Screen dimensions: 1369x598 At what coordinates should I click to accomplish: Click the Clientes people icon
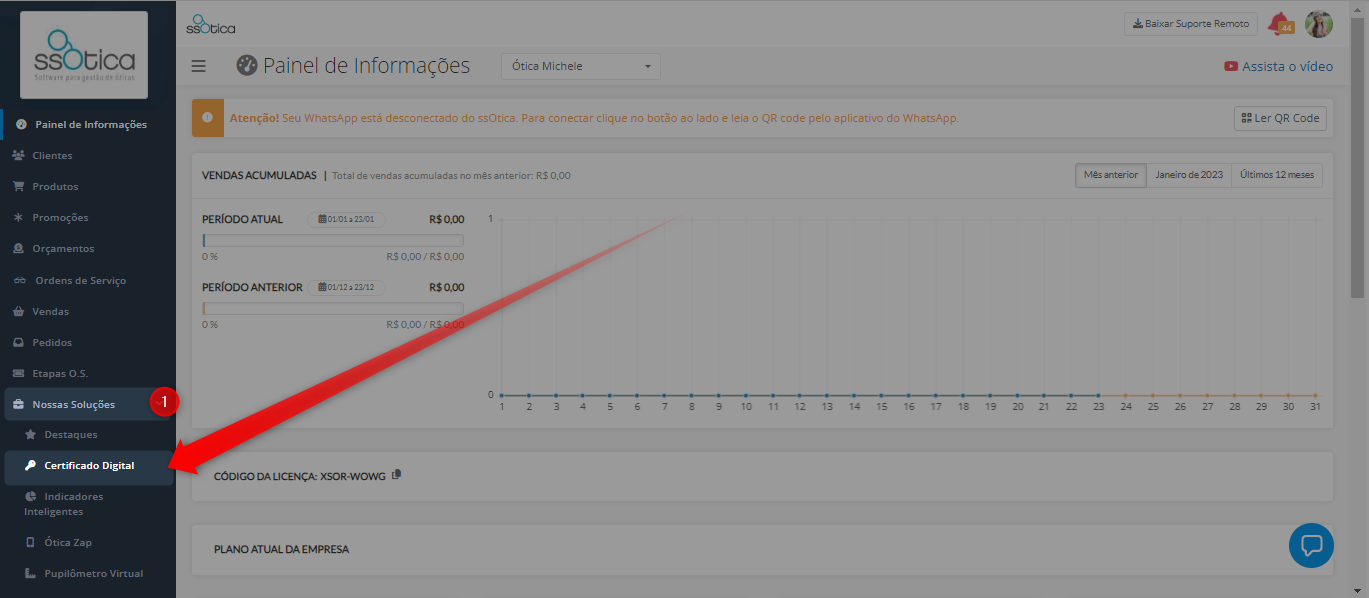18,155
